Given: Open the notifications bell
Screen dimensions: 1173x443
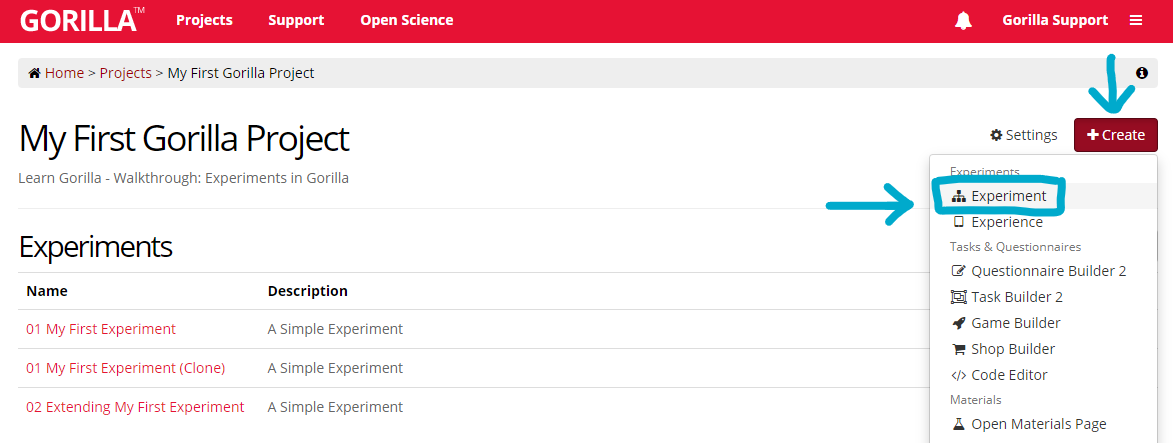Looking at the screenshot, I should pyautogui.click(x=963, y=20).
